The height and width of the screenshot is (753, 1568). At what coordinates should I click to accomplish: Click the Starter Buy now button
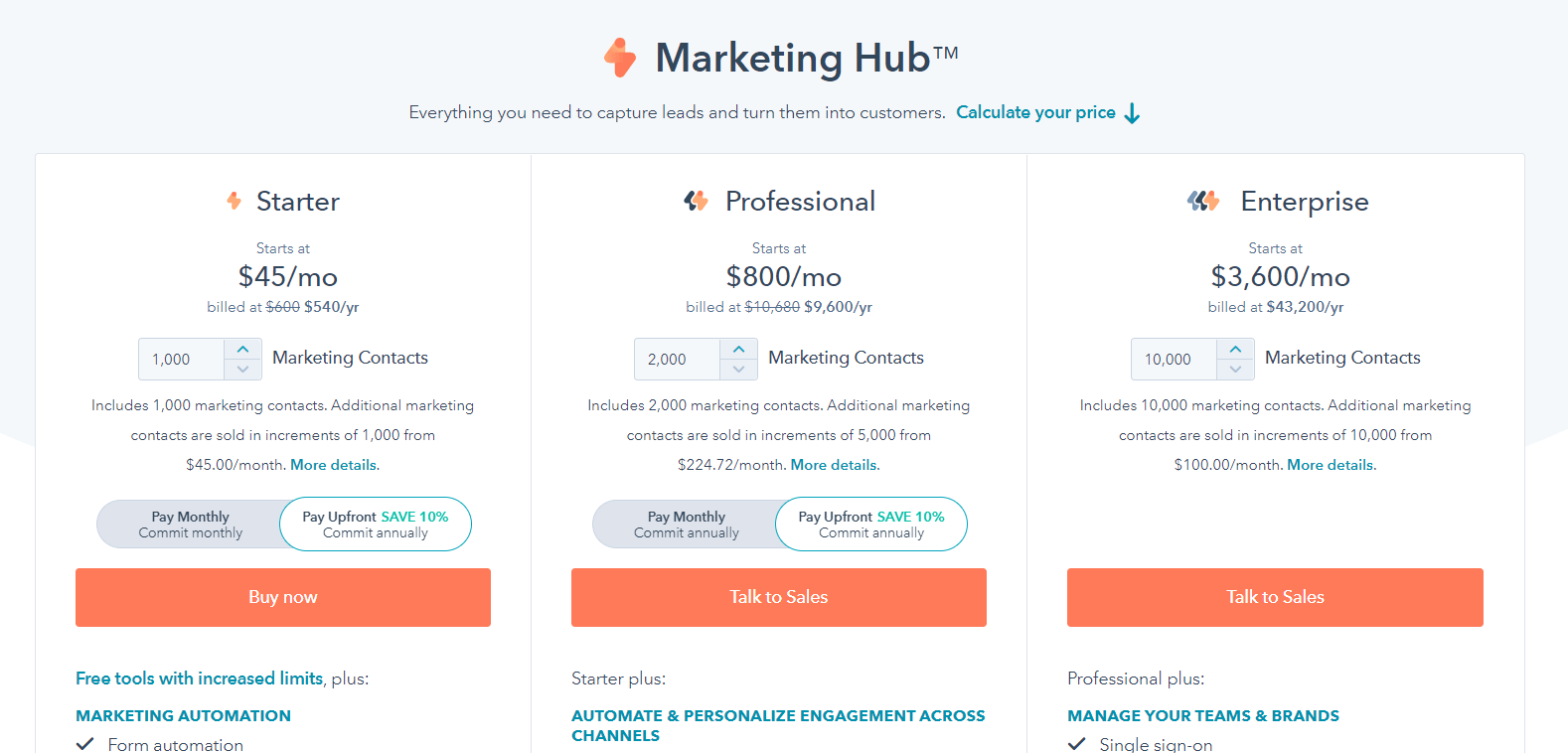pyautogui.click(x=283, y=597)
